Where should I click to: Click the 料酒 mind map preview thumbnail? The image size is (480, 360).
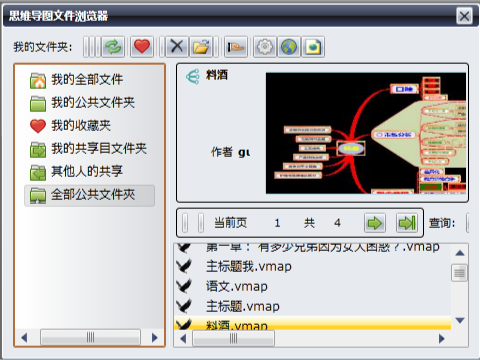(366, 133)
